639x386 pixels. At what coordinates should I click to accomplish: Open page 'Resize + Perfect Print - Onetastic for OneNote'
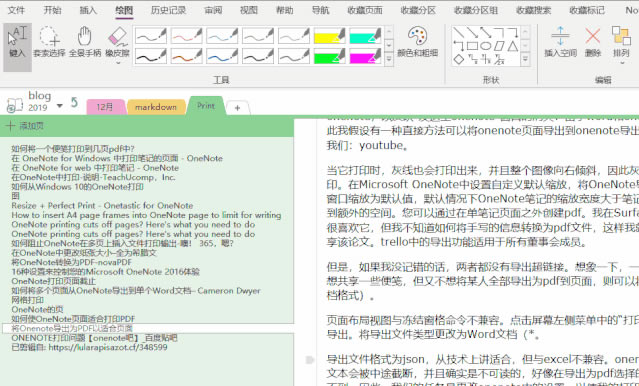(102, 205)
